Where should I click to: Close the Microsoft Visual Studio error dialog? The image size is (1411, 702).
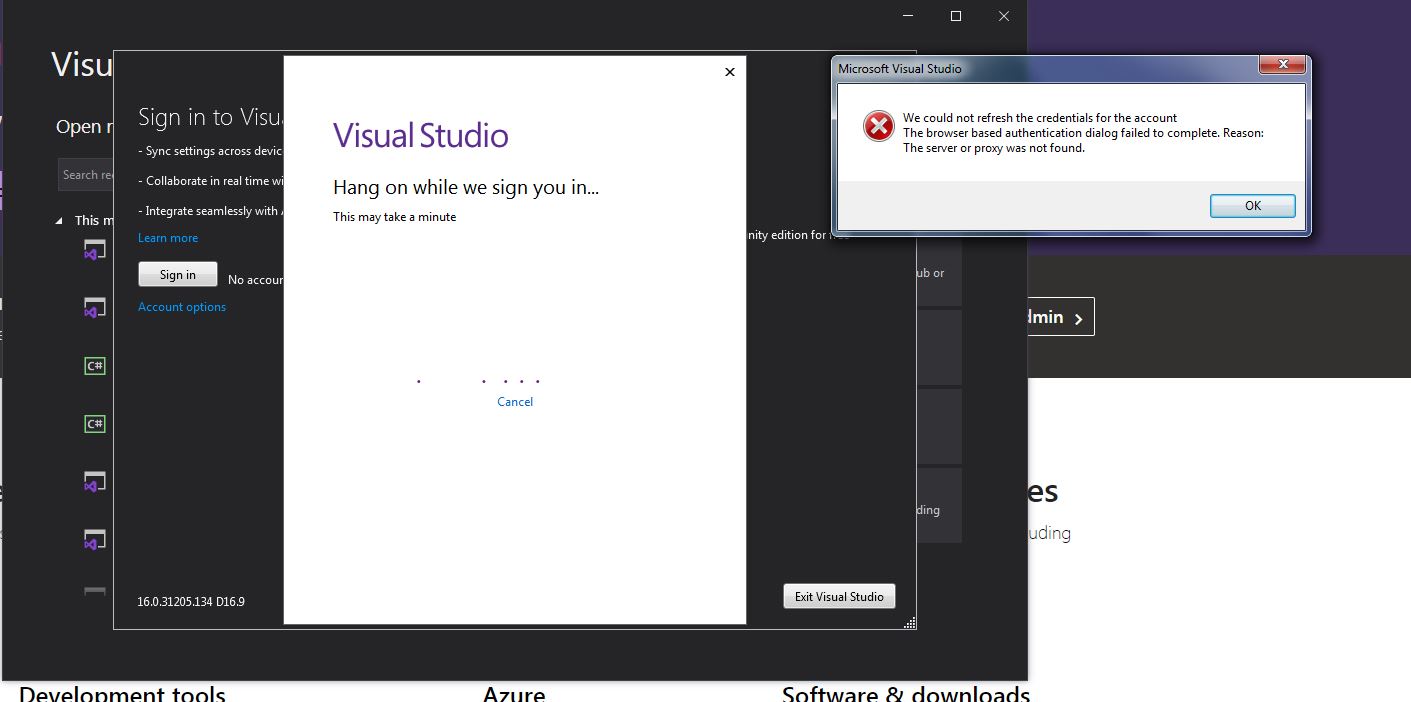1281,66
